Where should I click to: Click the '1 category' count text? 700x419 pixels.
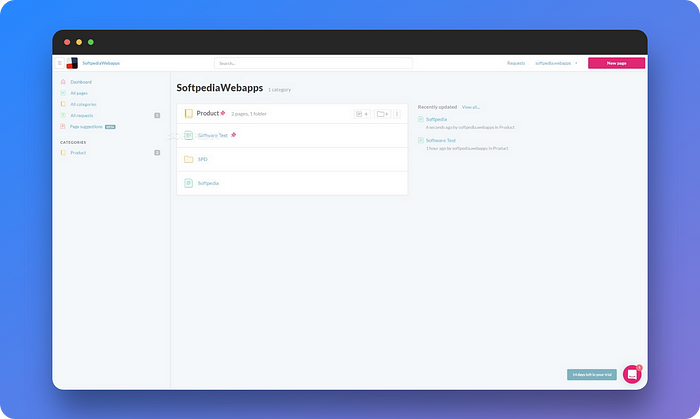(279, 90)
